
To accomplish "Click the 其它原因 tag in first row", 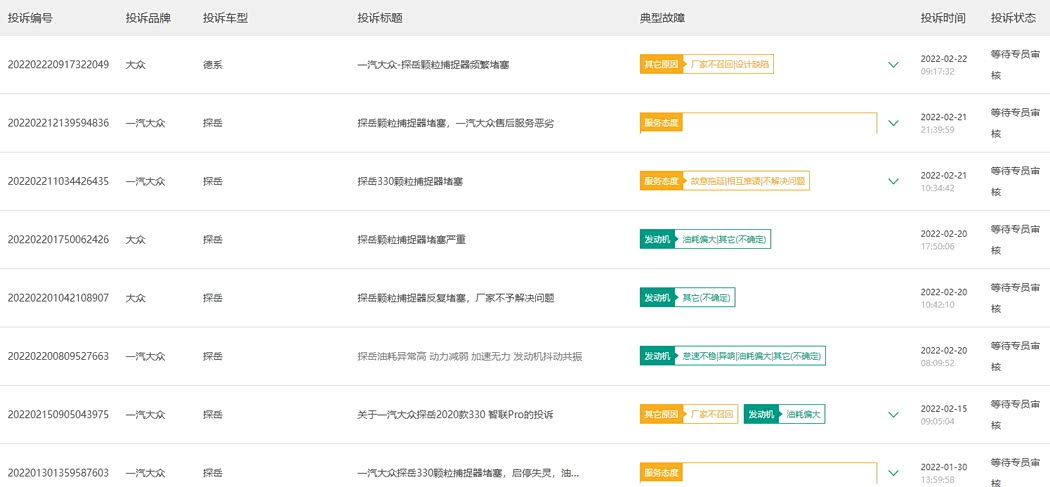I will (661, 64).
